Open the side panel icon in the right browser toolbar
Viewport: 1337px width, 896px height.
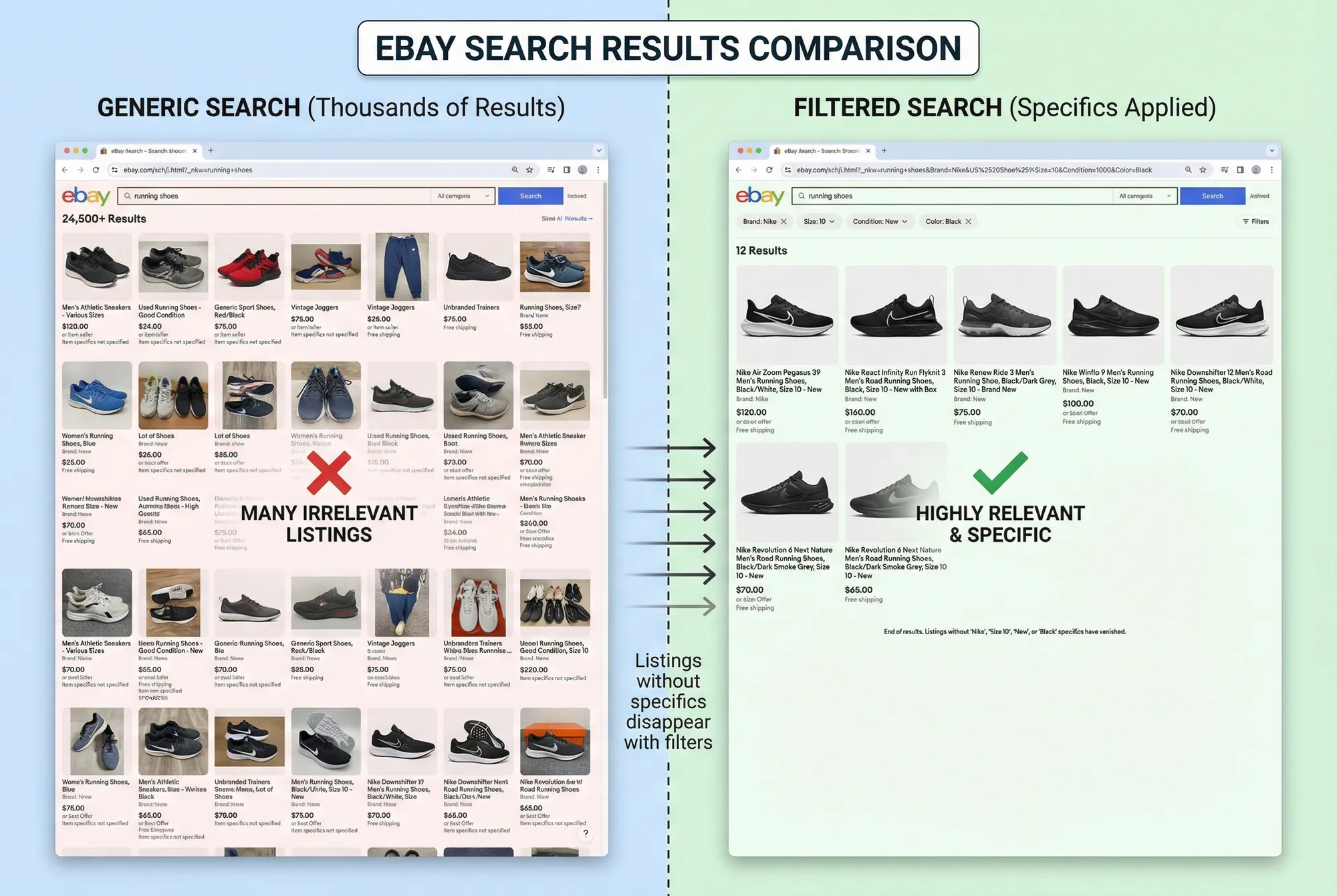(x=1240, y=170)
